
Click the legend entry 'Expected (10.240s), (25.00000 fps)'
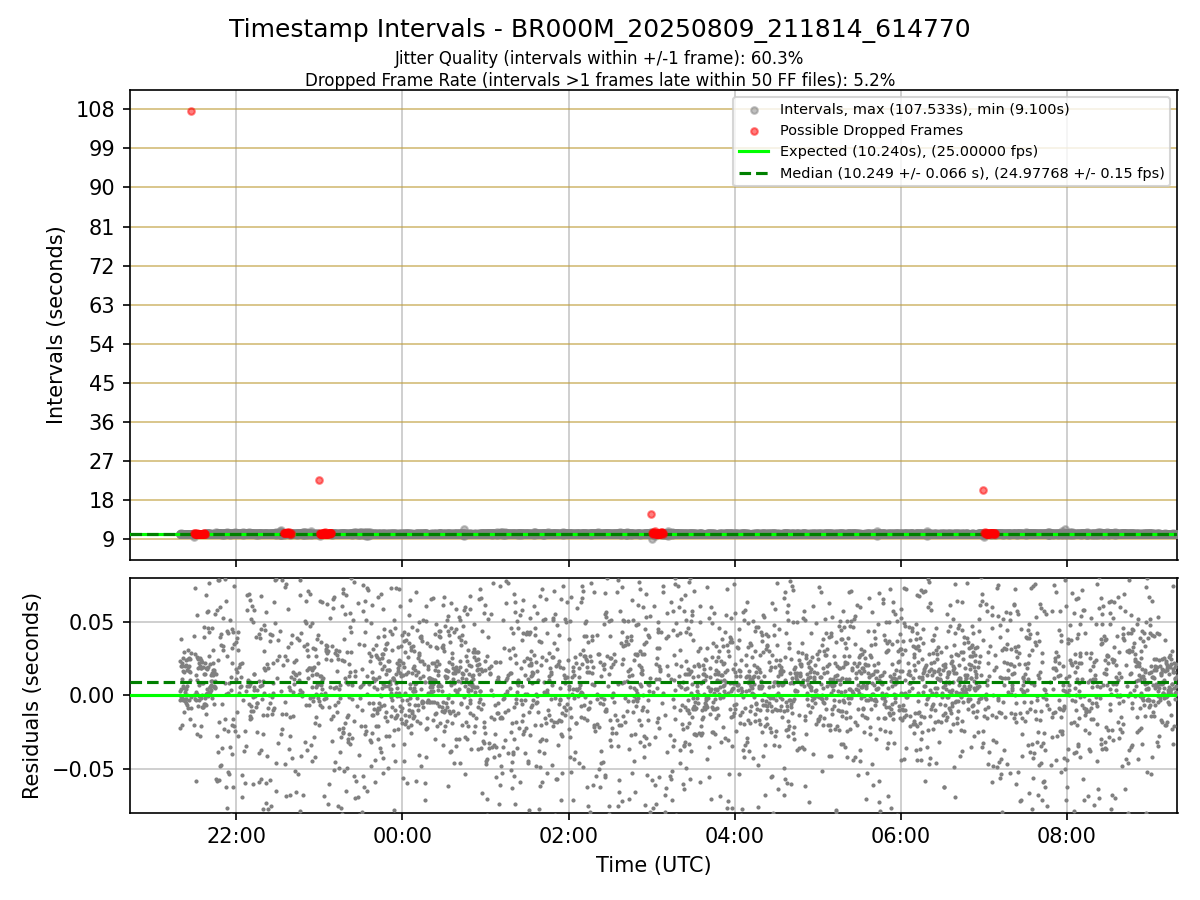908,152
